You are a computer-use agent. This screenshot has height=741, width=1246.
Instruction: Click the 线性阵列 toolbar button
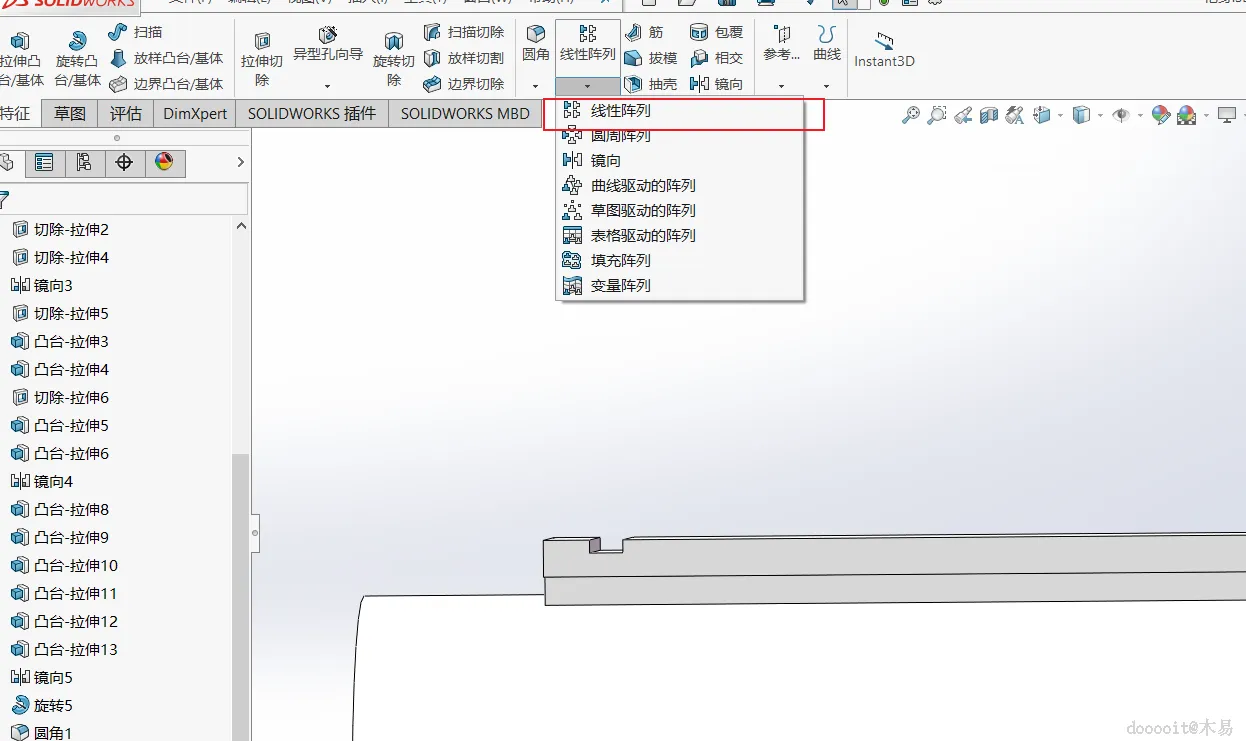(587, 45)
